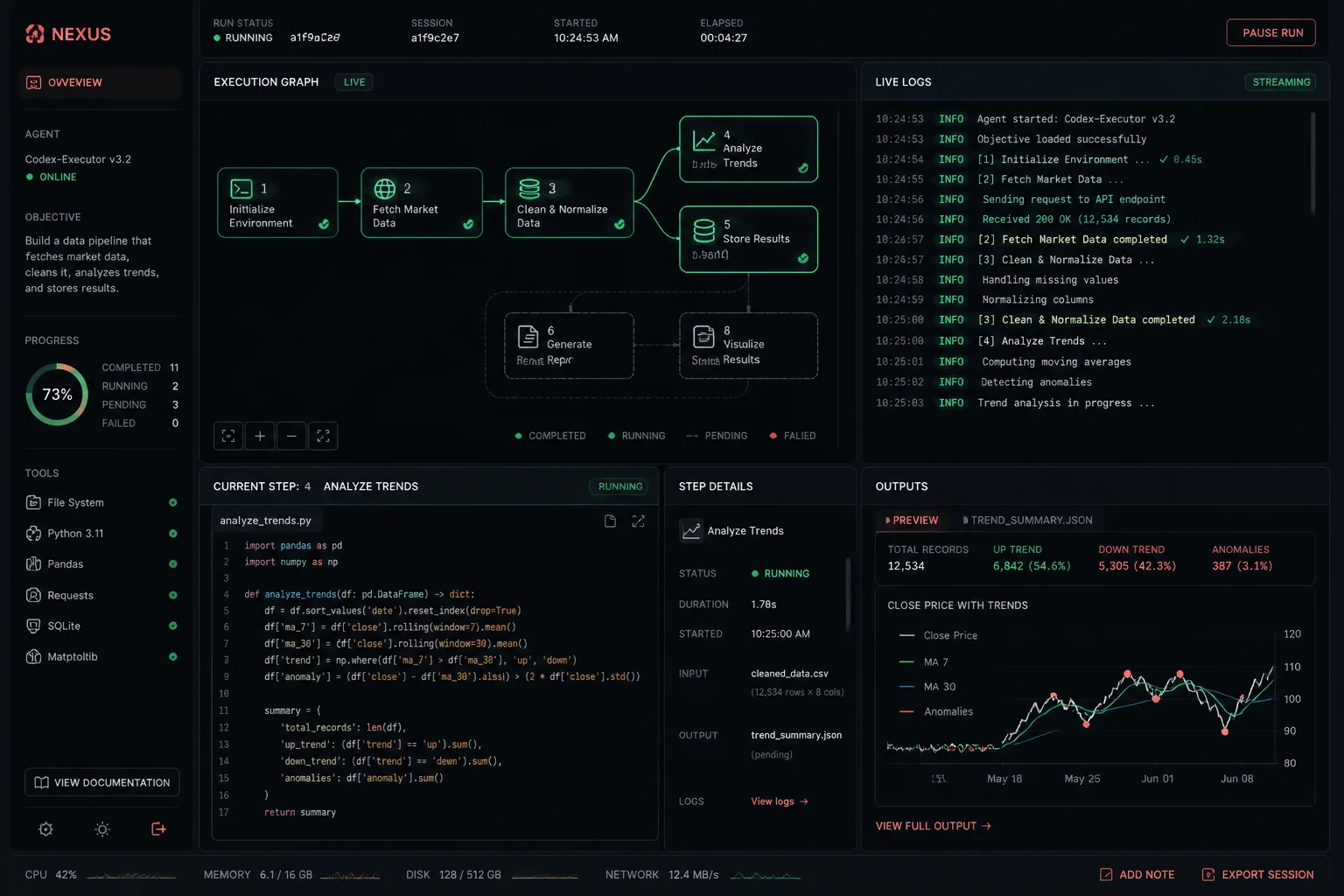Click the Store Results database icon
The width and height of the screenshot is (1344, 896).
tap(704, 230)
